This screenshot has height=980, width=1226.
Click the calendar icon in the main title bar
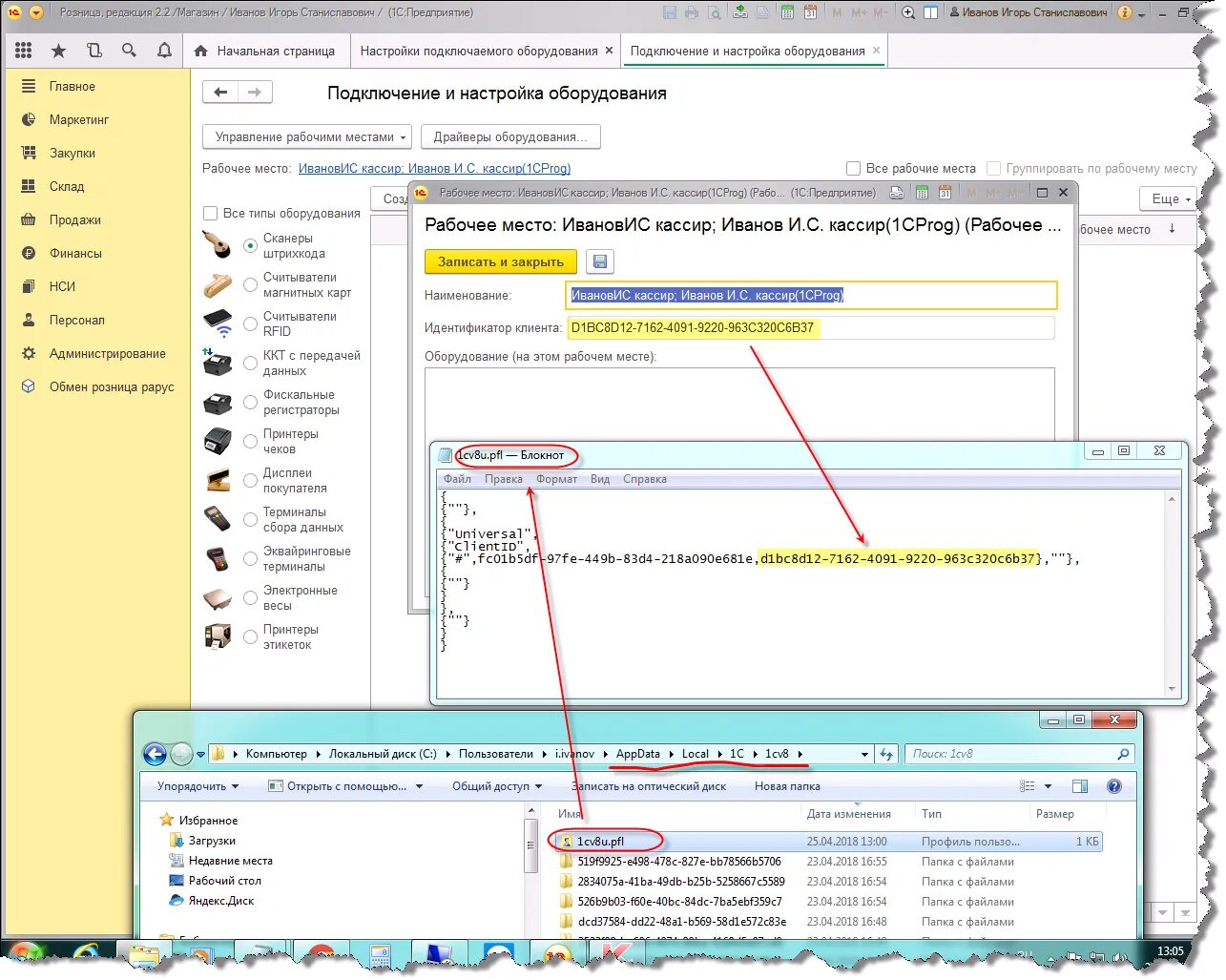[810, 12]
